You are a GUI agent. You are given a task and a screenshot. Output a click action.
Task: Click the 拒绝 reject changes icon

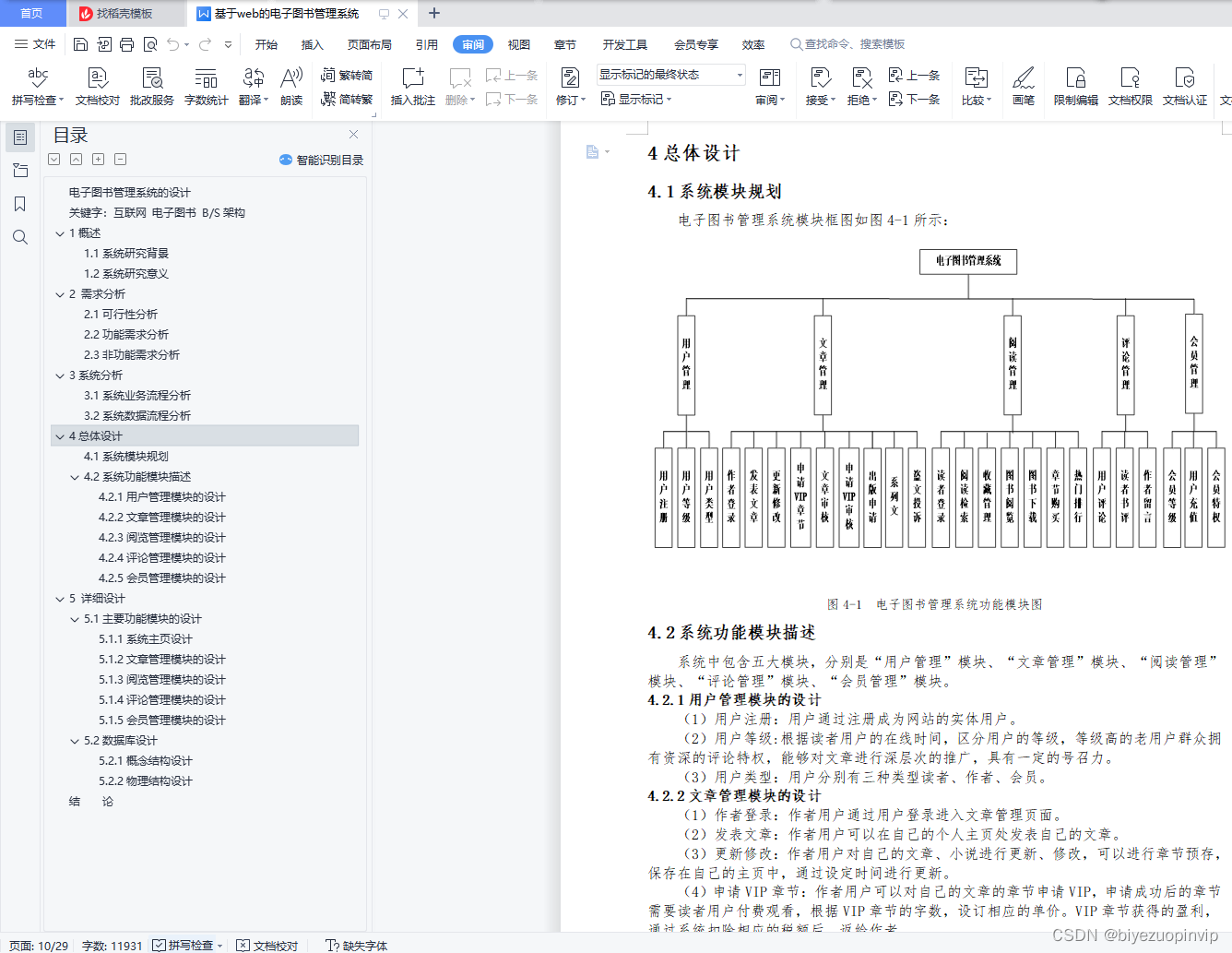pyautogui.click(x=861, y=77)
